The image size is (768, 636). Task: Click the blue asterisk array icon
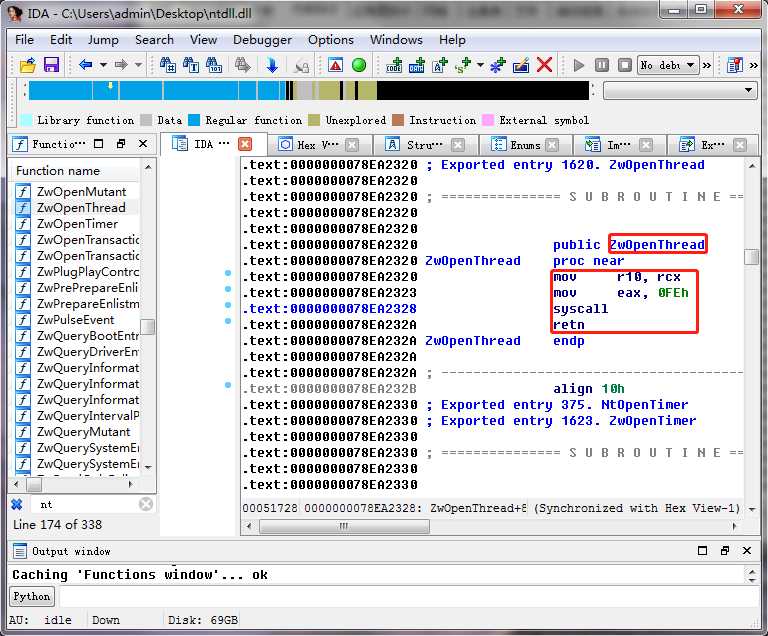(498, 65)
